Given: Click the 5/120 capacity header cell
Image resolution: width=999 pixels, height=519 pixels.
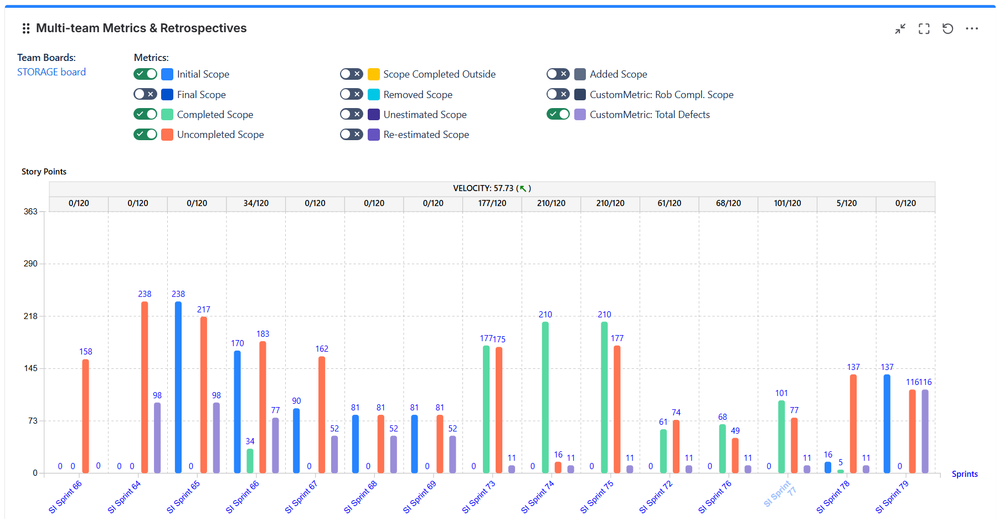Looking at the screenshot, I should [x=846, y=203].
